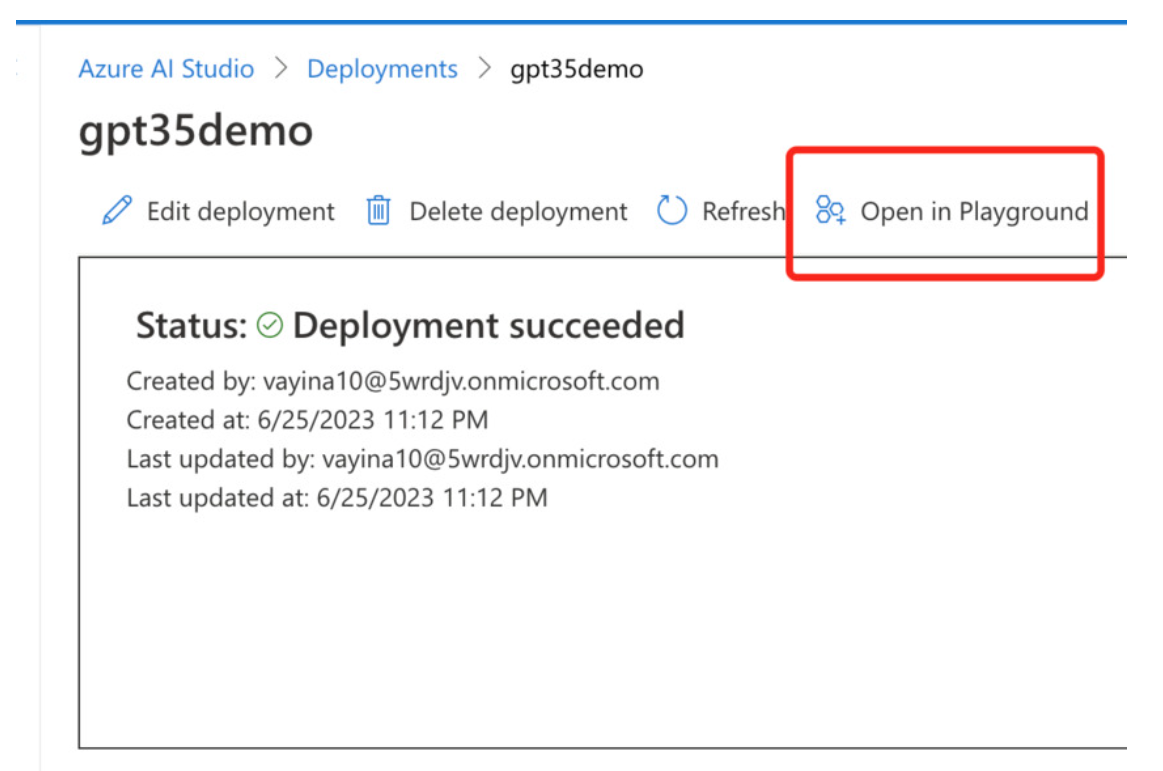Select the gpt35demo breadcrumb item
The width and height of the screenshot is (1163, 771).
click(577, 69)
